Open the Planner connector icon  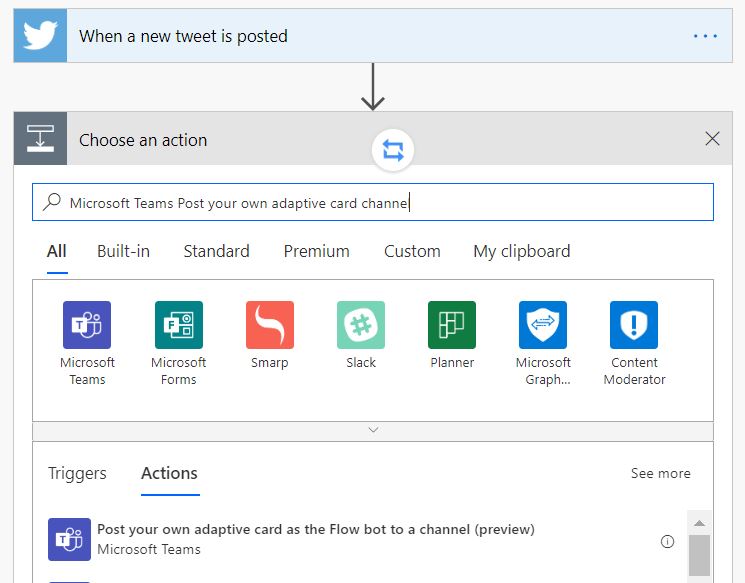pos(452,325)
